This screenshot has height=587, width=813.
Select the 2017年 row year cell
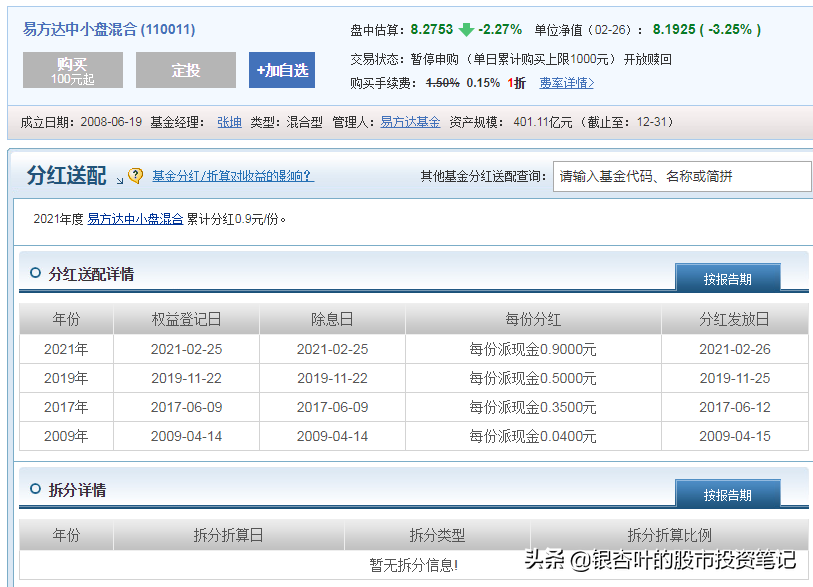[x=66, y=407]
